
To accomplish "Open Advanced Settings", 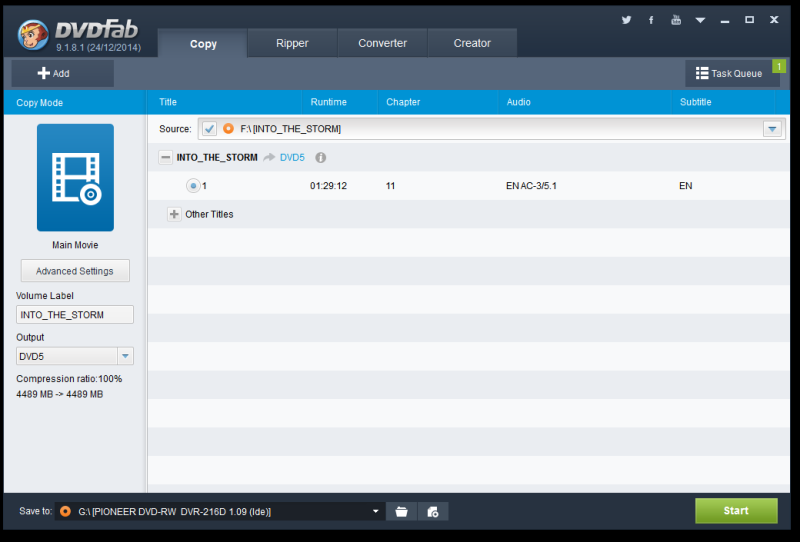I will [75, 271].
